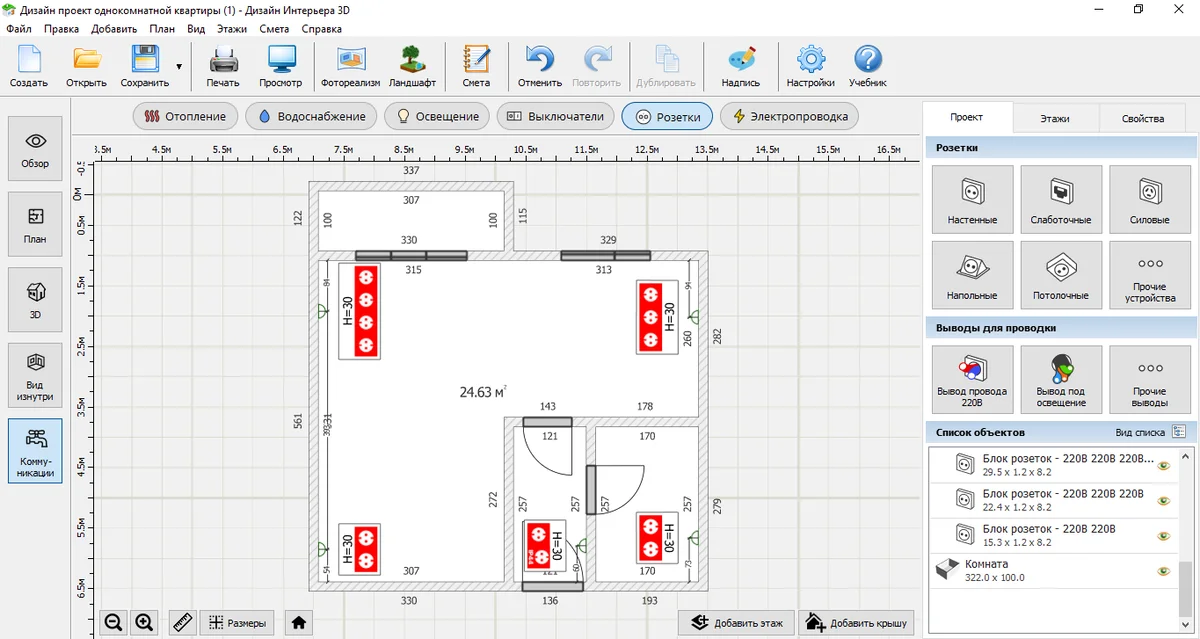The height and width of the screenshot is (639, 1200).
Task: Select top-right socket block on plan
Action: tap(656, 317)
